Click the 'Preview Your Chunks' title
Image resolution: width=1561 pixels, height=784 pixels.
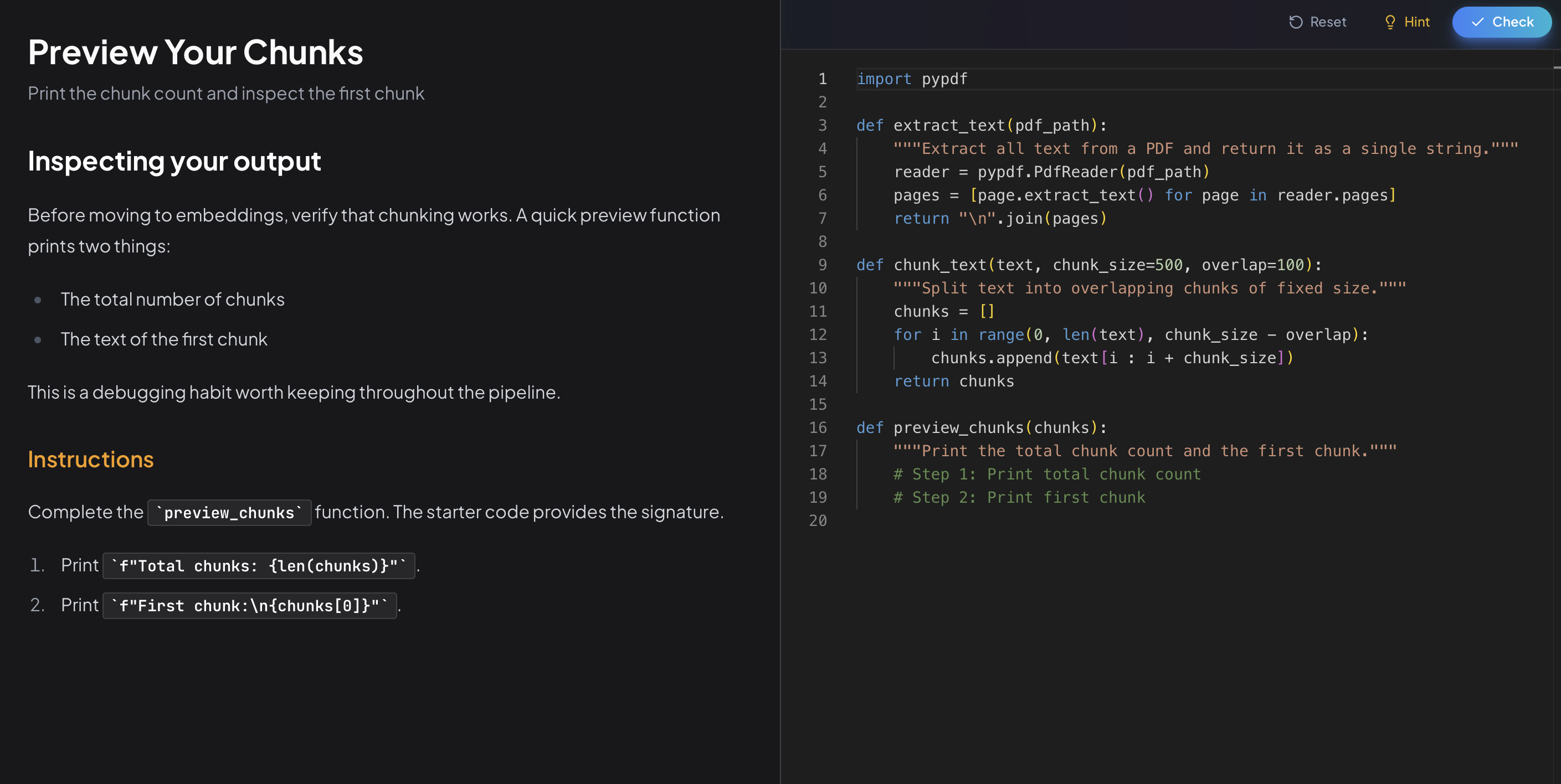click(x=195, y=53)
